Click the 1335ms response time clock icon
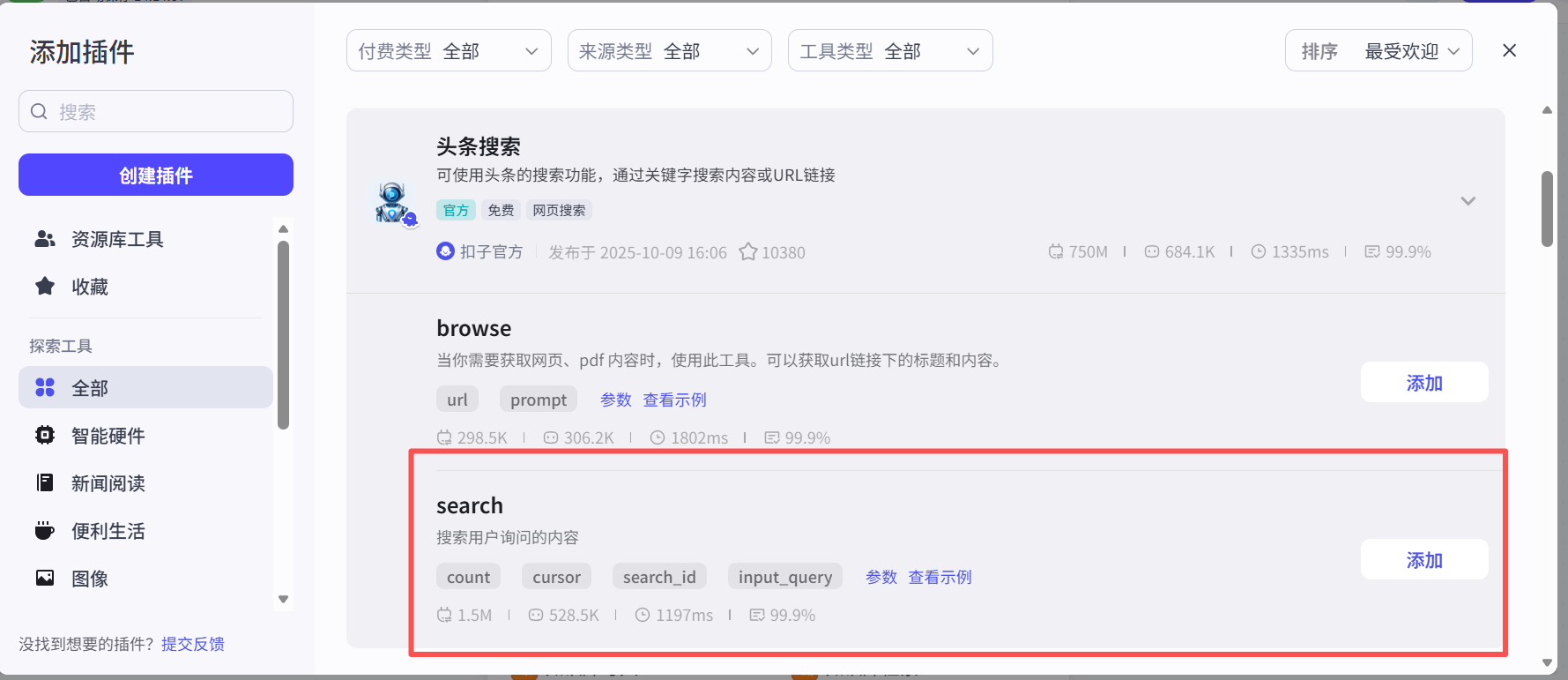The width and height of the screenshot is (1568, 680). pyautogui.click(x=1259, y=251)
